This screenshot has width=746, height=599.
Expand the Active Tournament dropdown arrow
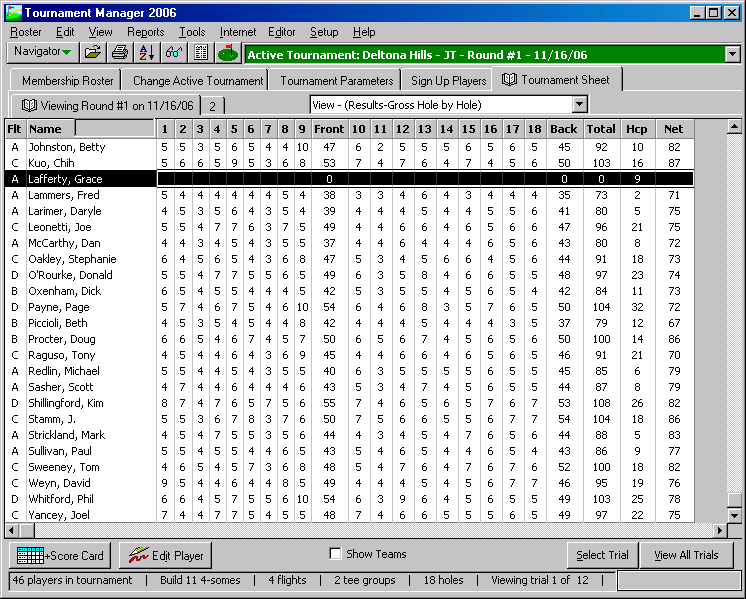[x=733, y=54]
